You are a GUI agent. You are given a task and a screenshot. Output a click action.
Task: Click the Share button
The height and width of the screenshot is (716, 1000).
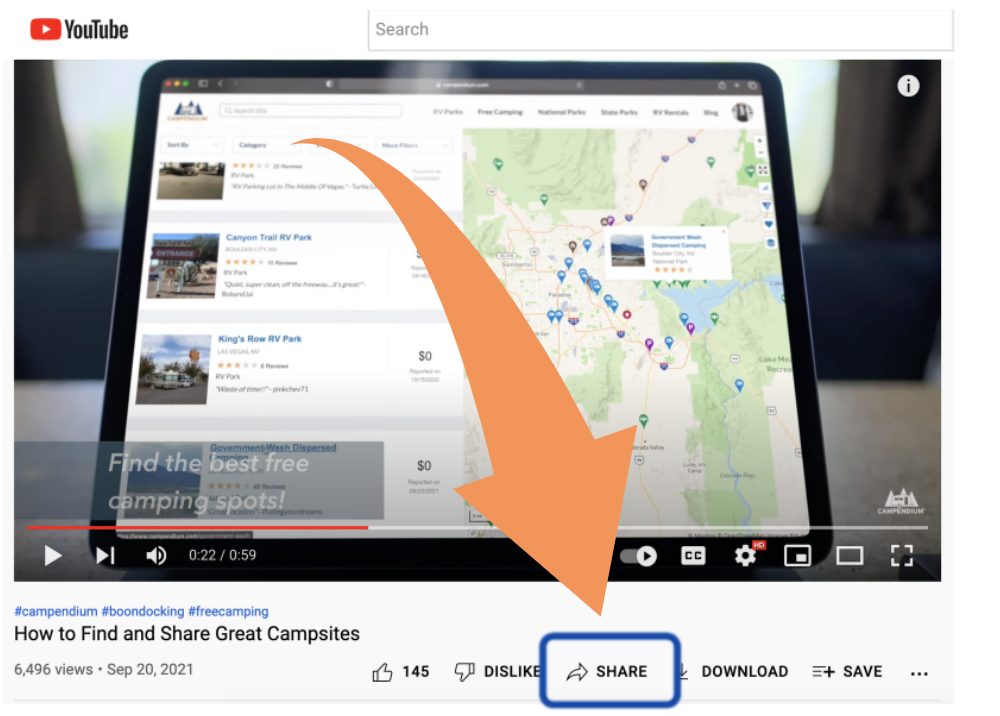[607, 672]
